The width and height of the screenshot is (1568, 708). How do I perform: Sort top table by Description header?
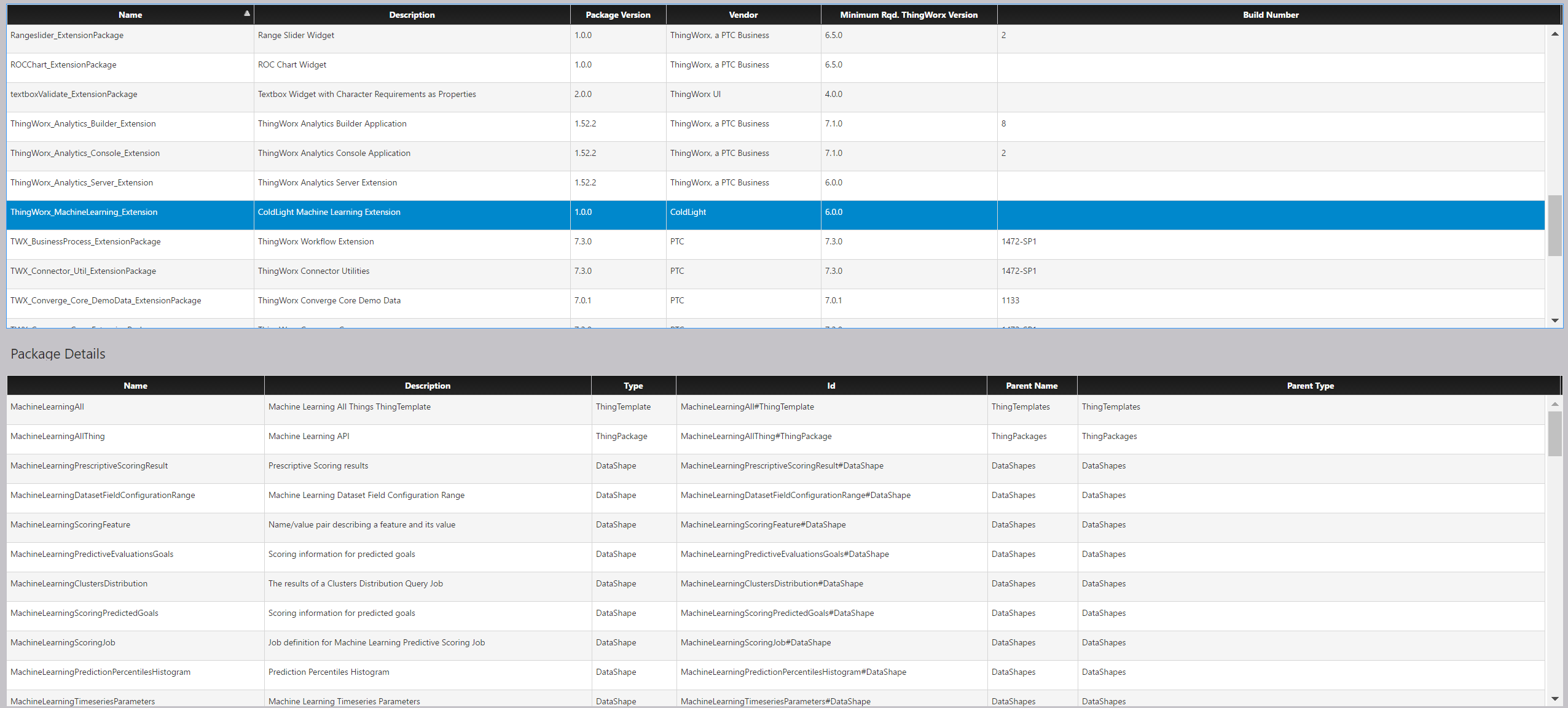[412, 15]
